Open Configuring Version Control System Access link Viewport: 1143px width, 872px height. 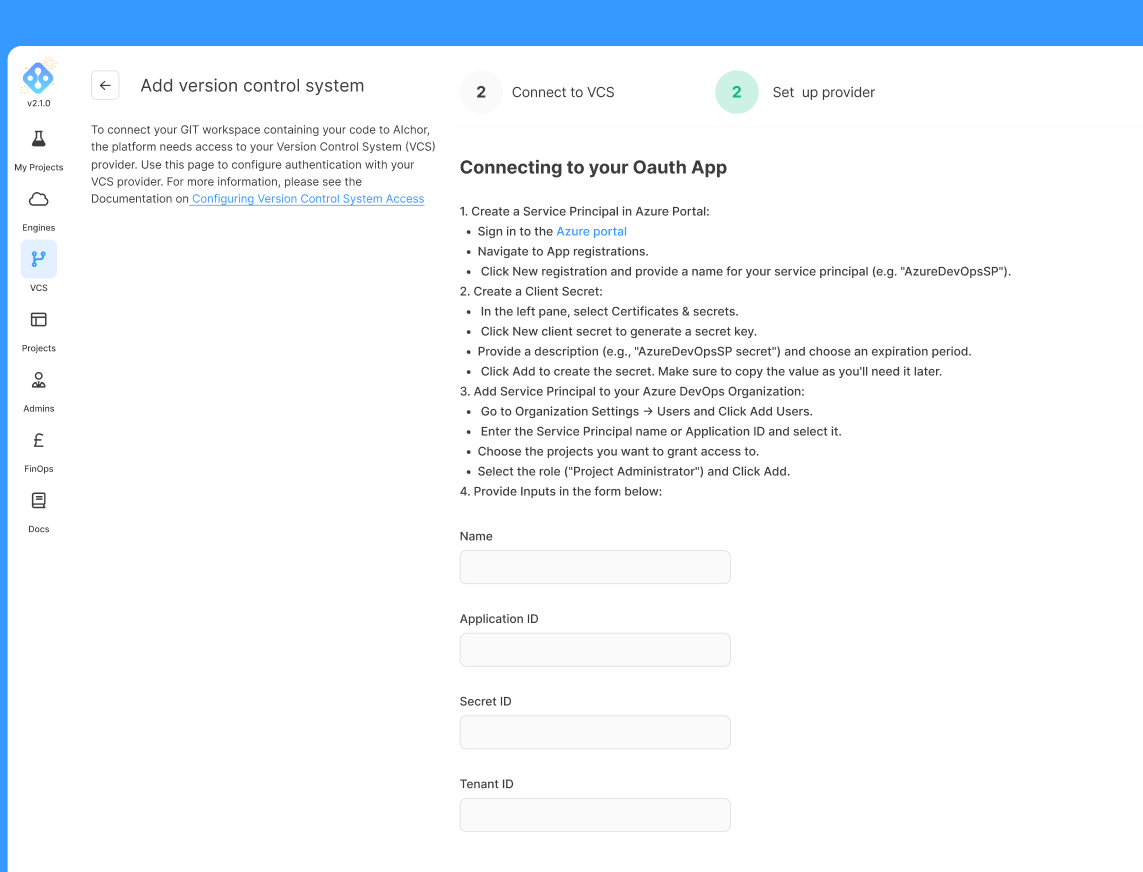pyautogui.click(x=308, y=199)
